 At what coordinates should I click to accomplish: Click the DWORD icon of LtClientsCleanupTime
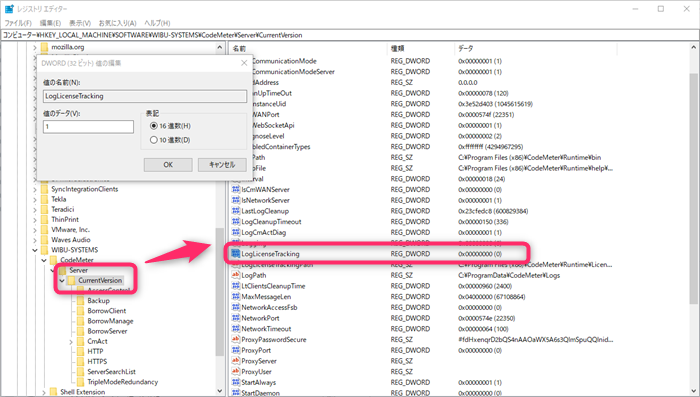point(236,286)
